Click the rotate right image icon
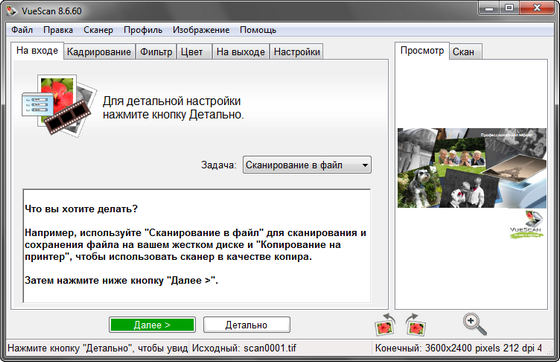 (416, 325)
